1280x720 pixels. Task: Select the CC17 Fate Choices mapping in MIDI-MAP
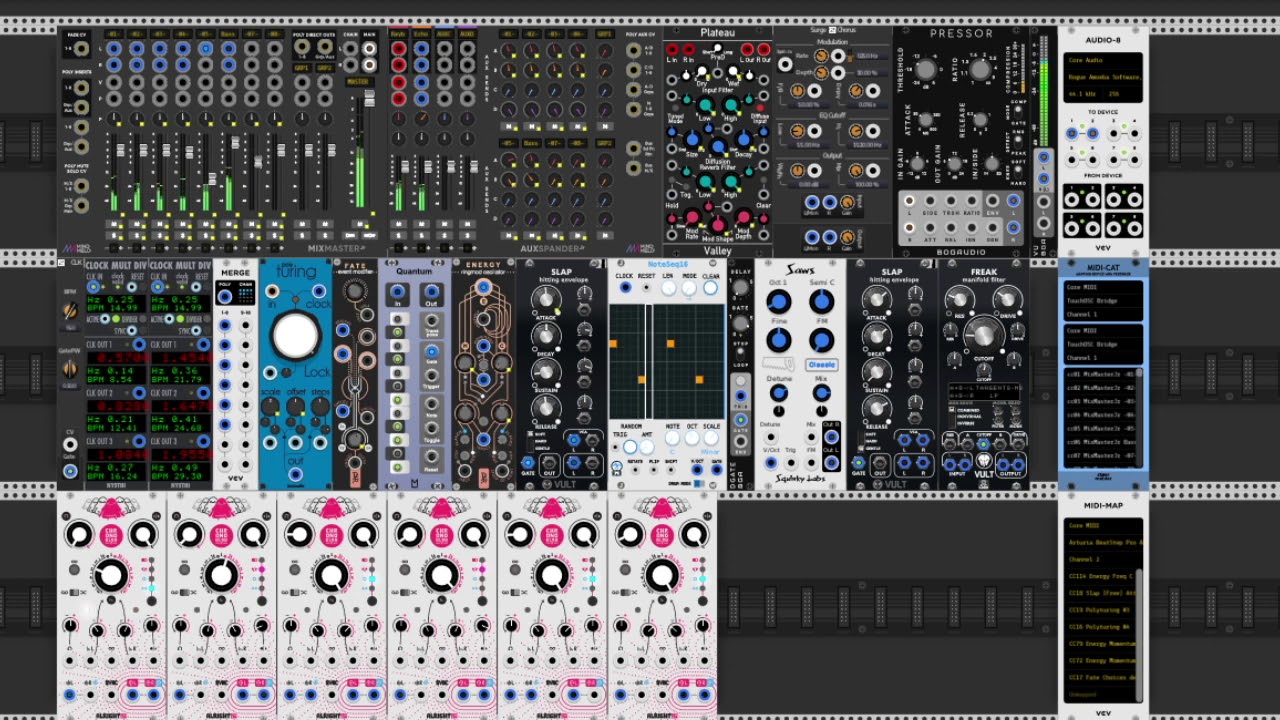tap(1100, 678)
